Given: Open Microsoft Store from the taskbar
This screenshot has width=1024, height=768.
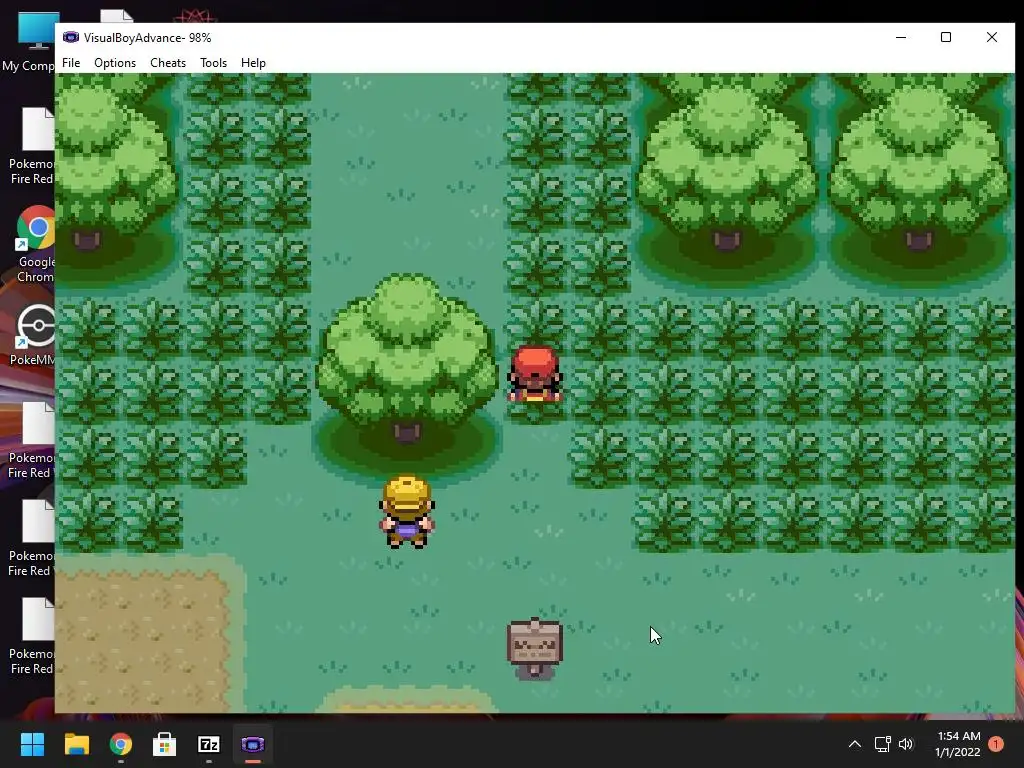Looking at the screenshot, I should click(164, 744).
